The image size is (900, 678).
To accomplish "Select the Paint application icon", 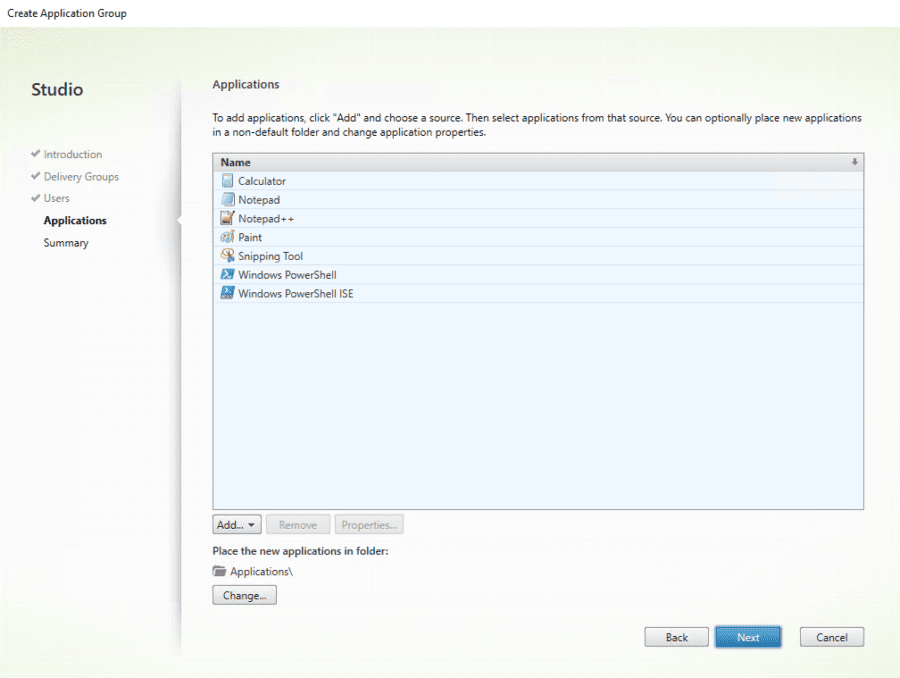I will tap(227, 237).
